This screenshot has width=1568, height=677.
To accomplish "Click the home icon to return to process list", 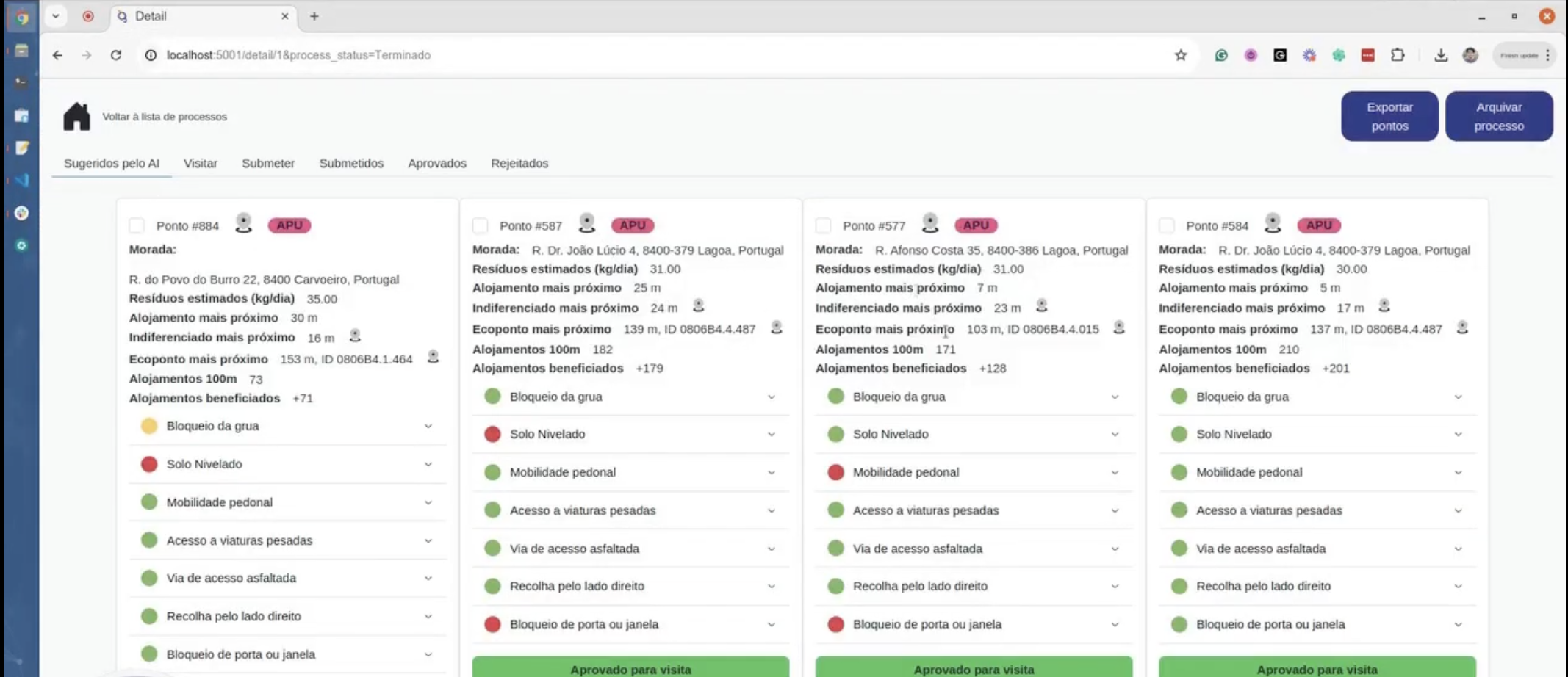I will [x=76, y=117].
